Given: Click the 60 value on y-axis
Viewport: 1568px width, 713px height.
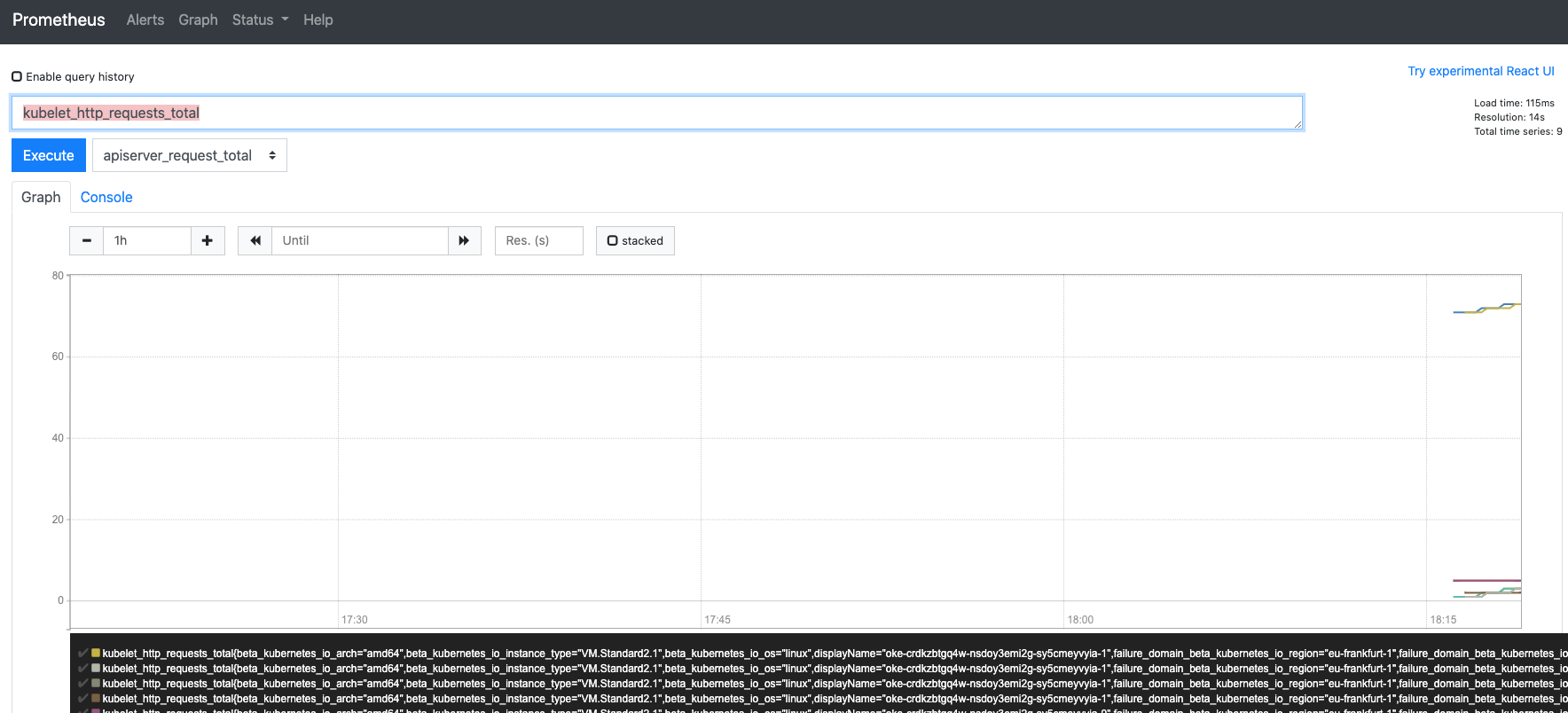Looking at the screenshot, I should (x=58, y=356).
